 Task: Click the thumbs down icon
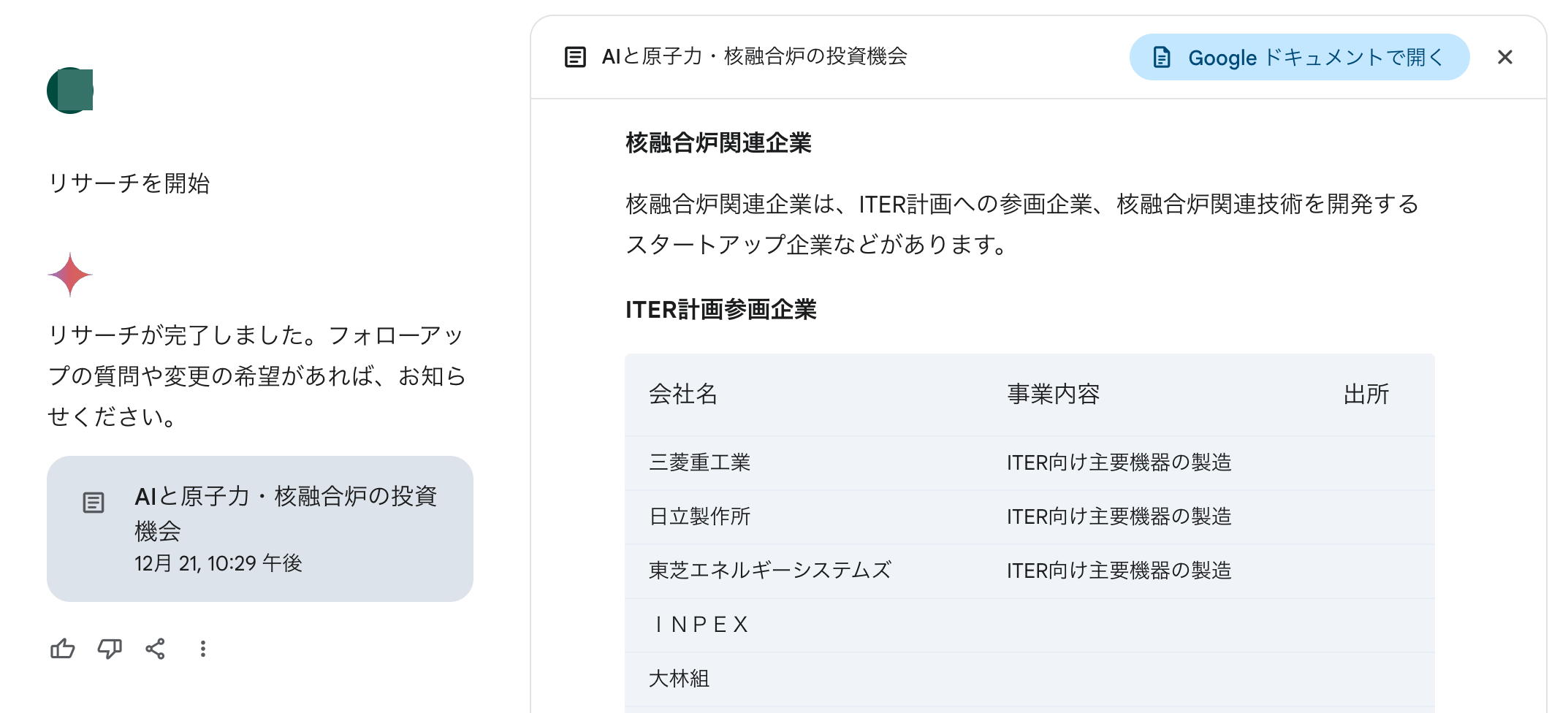110,649
